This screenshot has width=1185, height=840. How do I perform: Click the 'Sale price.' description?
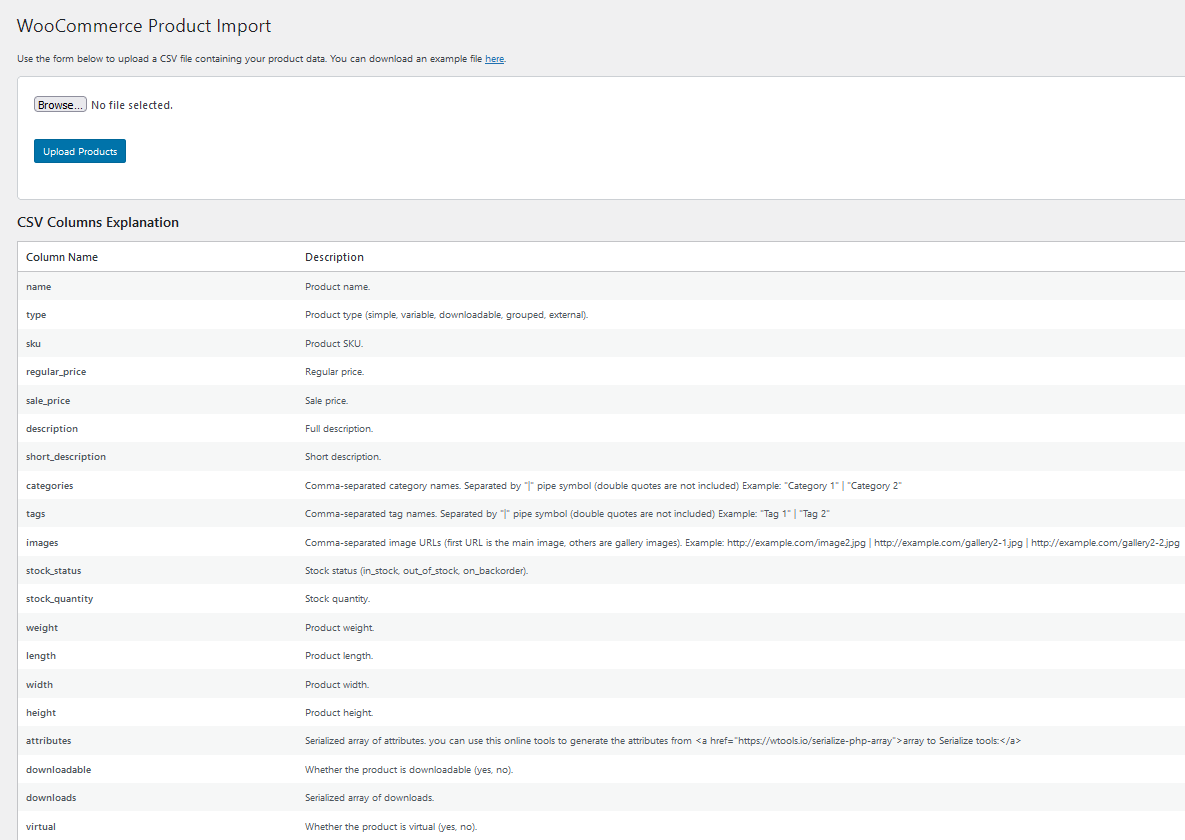click(x=326, y=401)
